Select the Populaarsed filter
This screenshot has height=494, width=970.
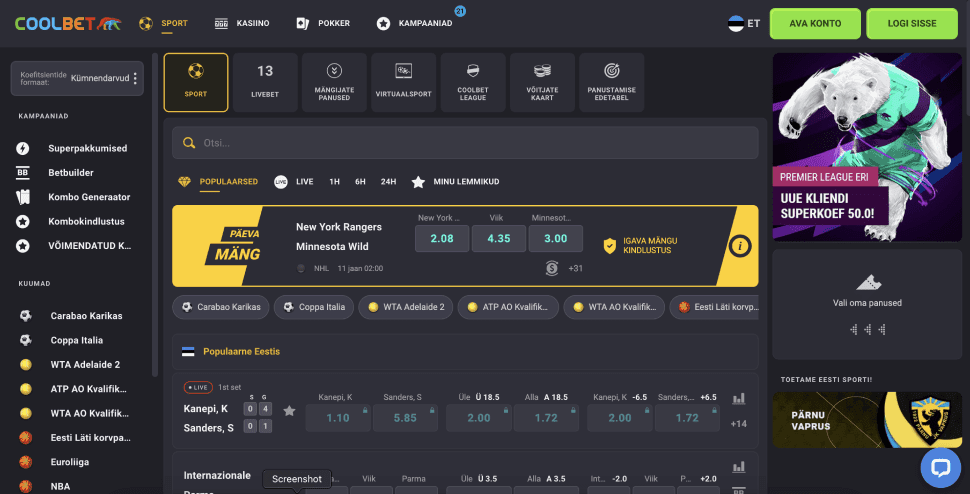[x=218, y=182]
